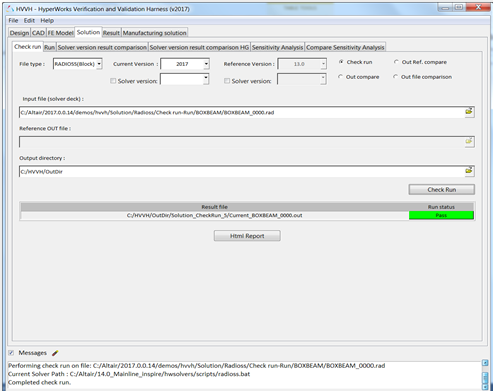493x391 pixels.
Task: Toggle the Messages checkbox
Action: (11, 353)
